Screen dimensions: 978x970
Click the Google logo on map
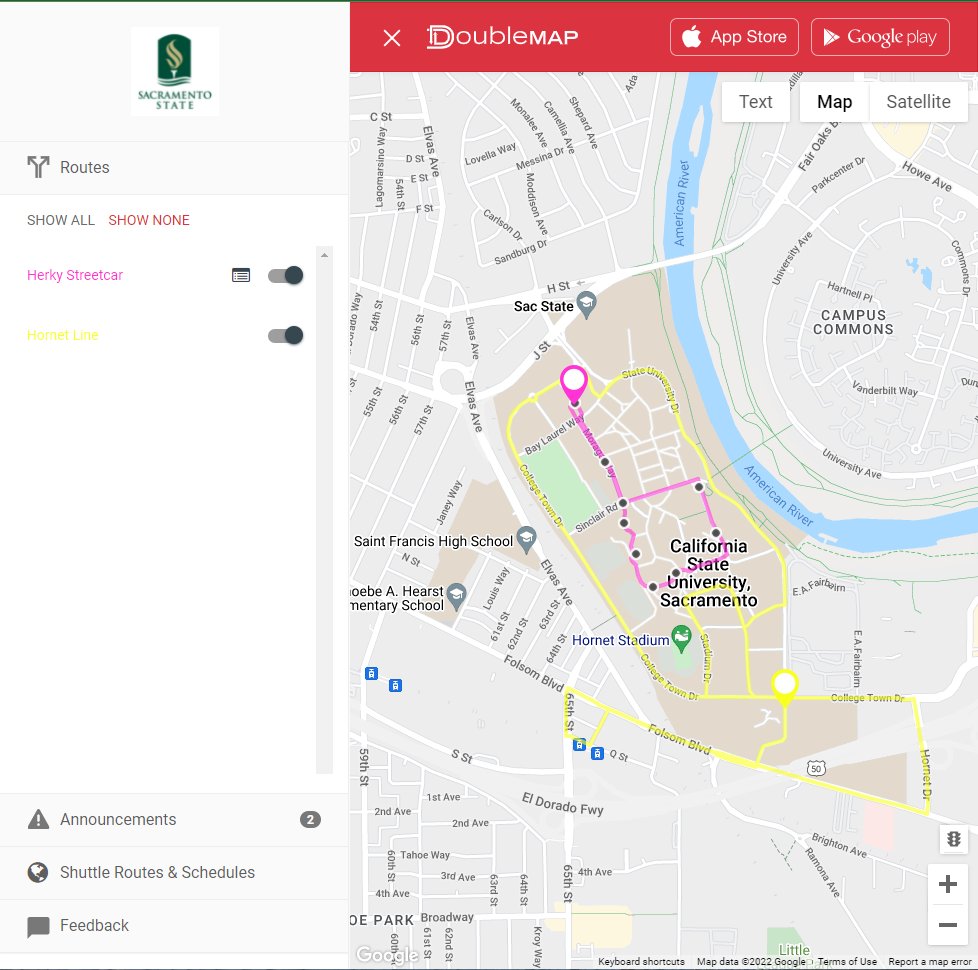(x=387, y=954)
